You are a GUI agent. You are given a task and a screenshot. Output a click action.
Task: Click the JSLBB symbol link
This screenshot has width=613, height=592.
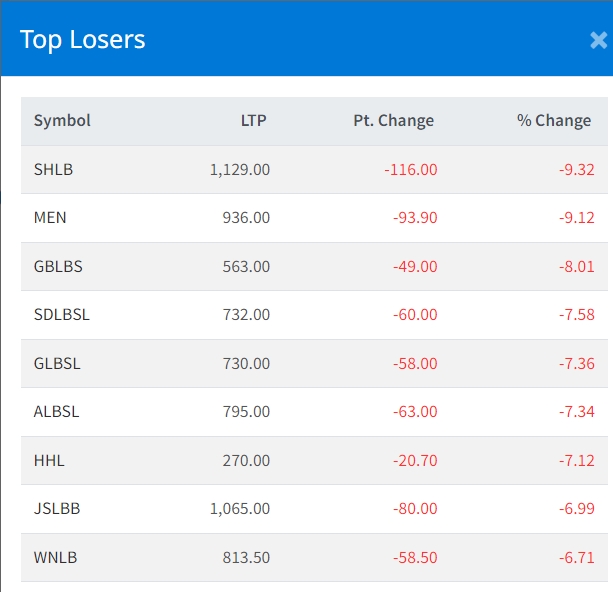(x=57, y=509)
